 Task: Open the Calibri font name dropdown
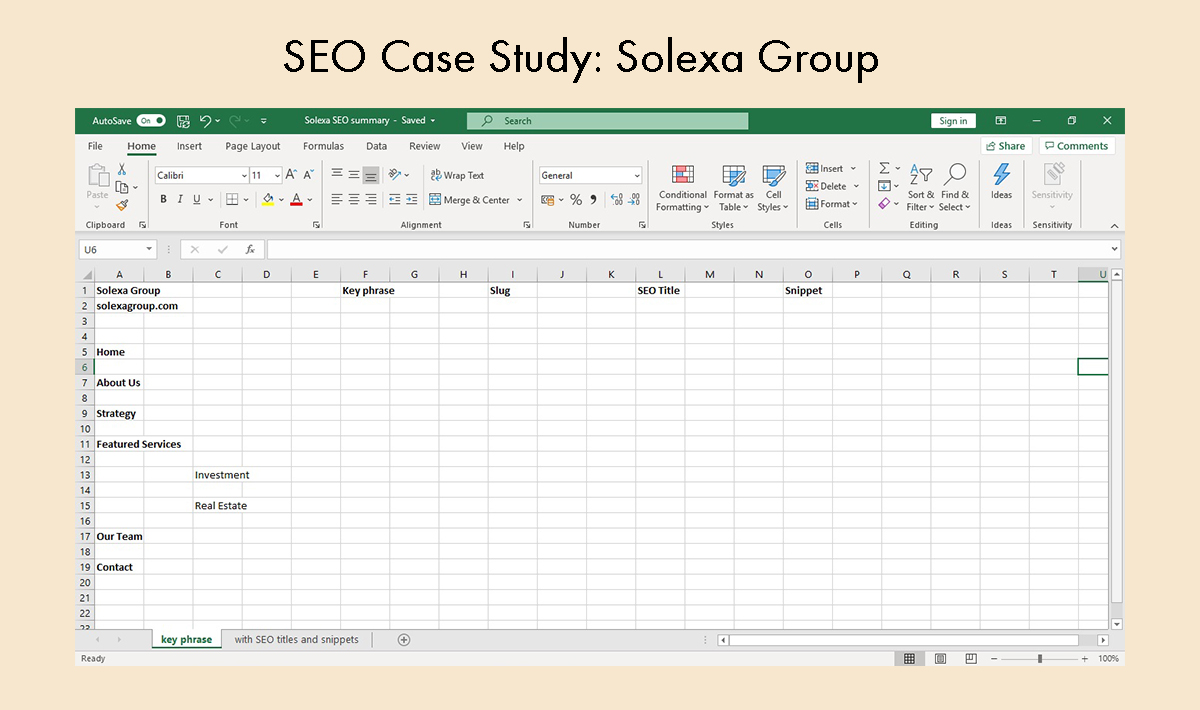[244, 176]
